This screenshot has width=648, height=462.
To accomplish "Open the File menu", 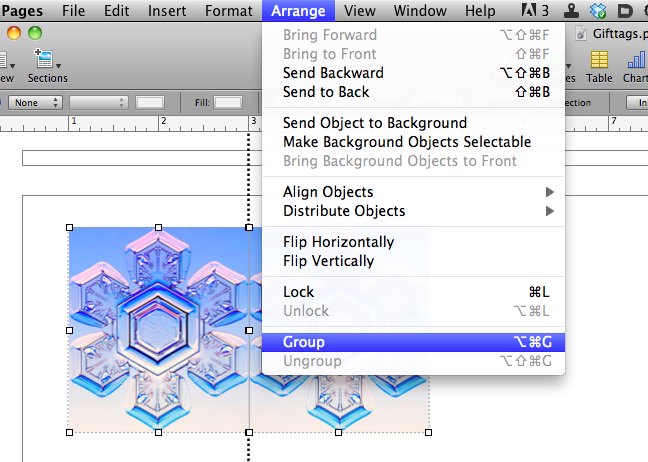I will (74, 11).
